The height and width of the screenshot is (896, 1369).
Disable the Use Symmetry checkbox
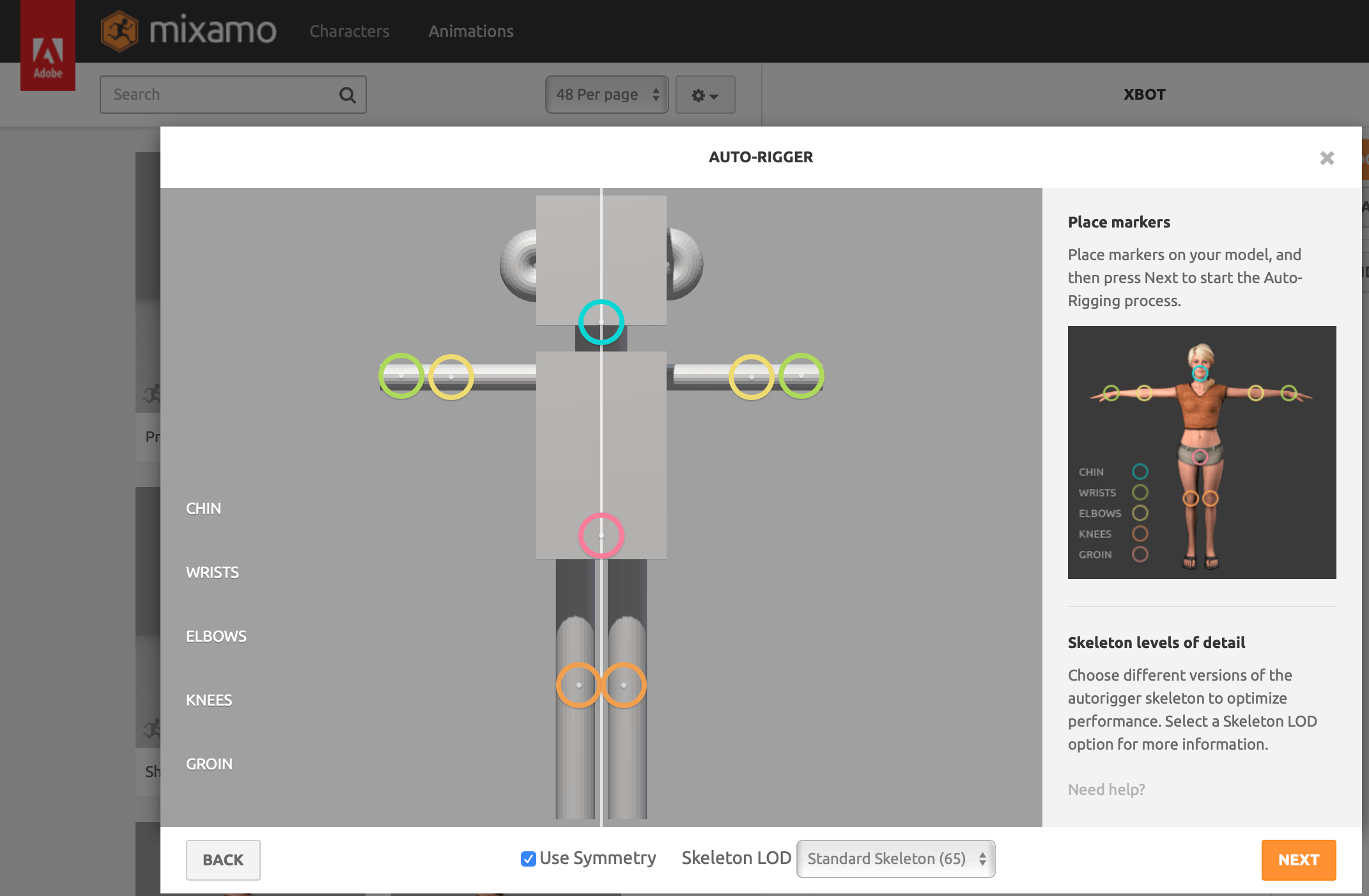(x=528, y=859)
